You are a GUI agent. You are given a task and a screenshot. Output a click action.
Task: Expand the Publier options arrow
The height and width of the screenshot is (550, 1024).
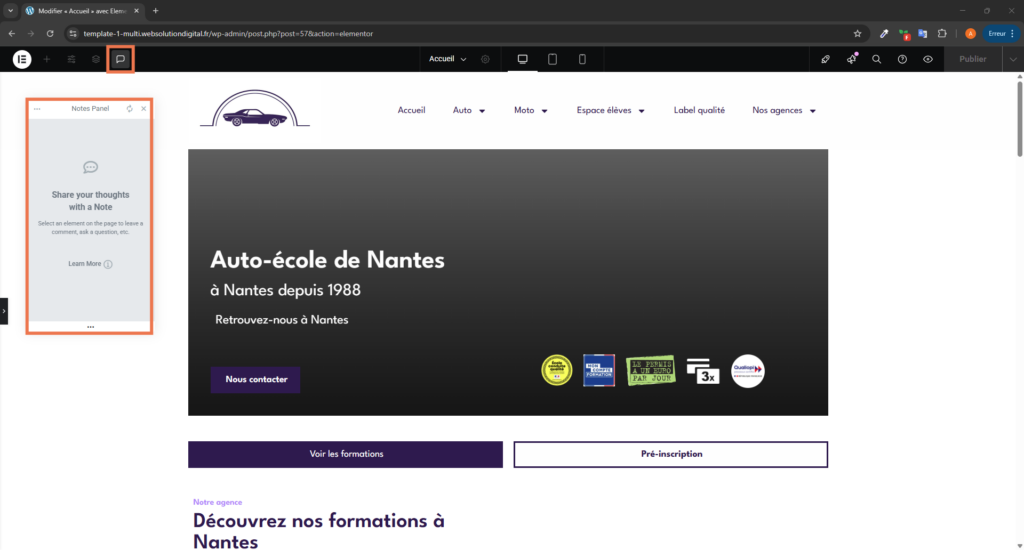tap(1013, 59)
